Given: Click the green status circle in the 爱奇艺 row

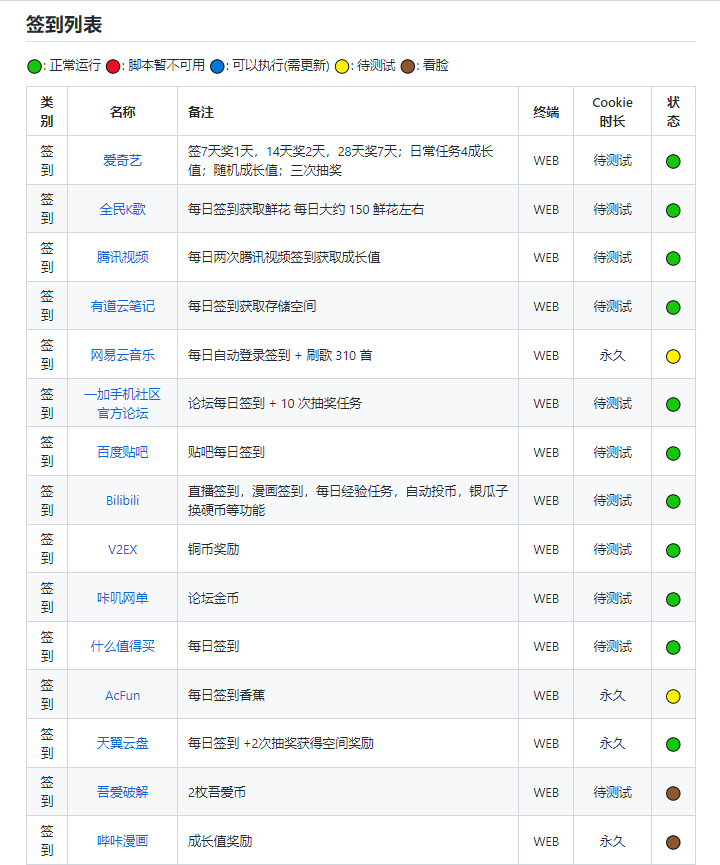Looking at the screenshot, I should [673, 162].
